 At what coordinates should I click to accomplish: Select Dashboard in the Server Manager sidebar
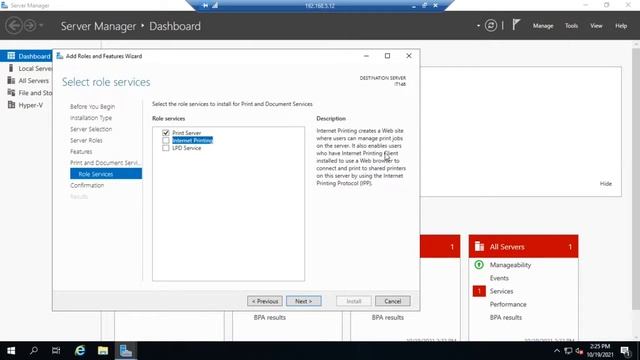point(26,56)
